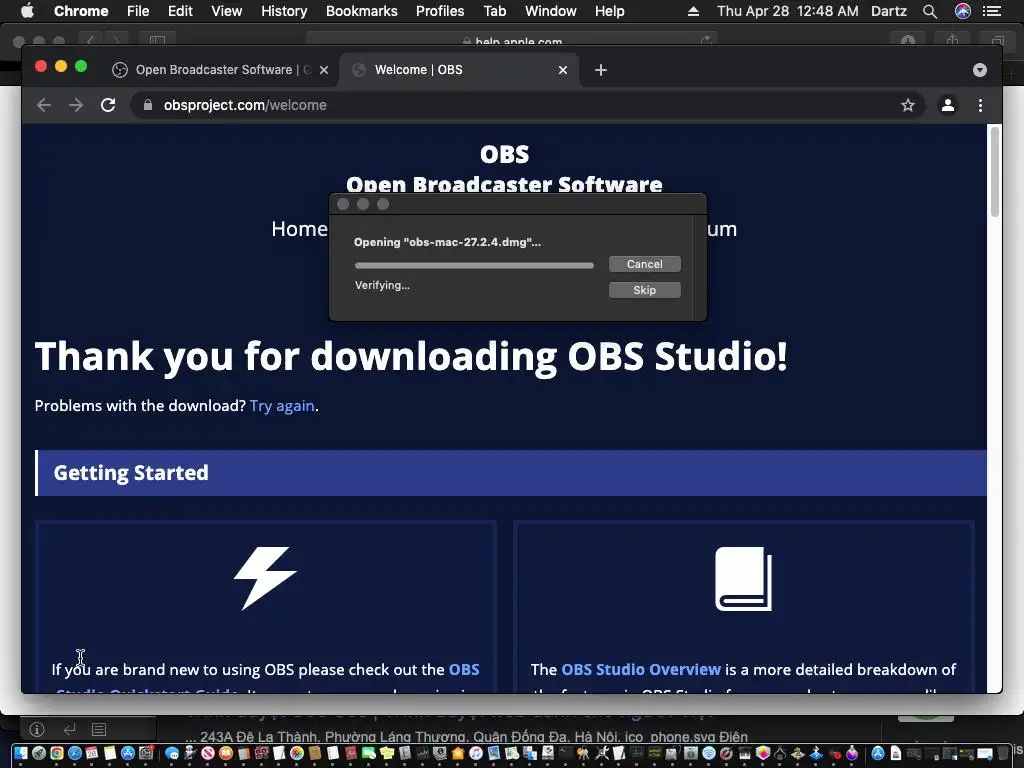
Task: Click the Chrome page vertical scrollbar
Action: [995, 172]
